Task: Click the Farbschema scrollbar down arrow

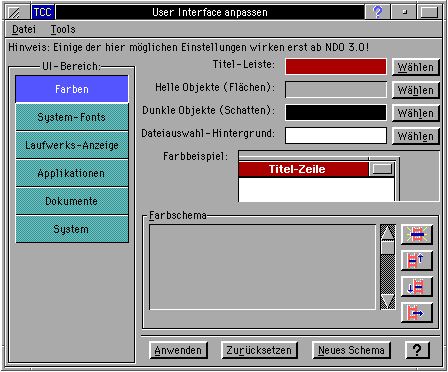Action: pyautogui.click(x=388, y=301)
